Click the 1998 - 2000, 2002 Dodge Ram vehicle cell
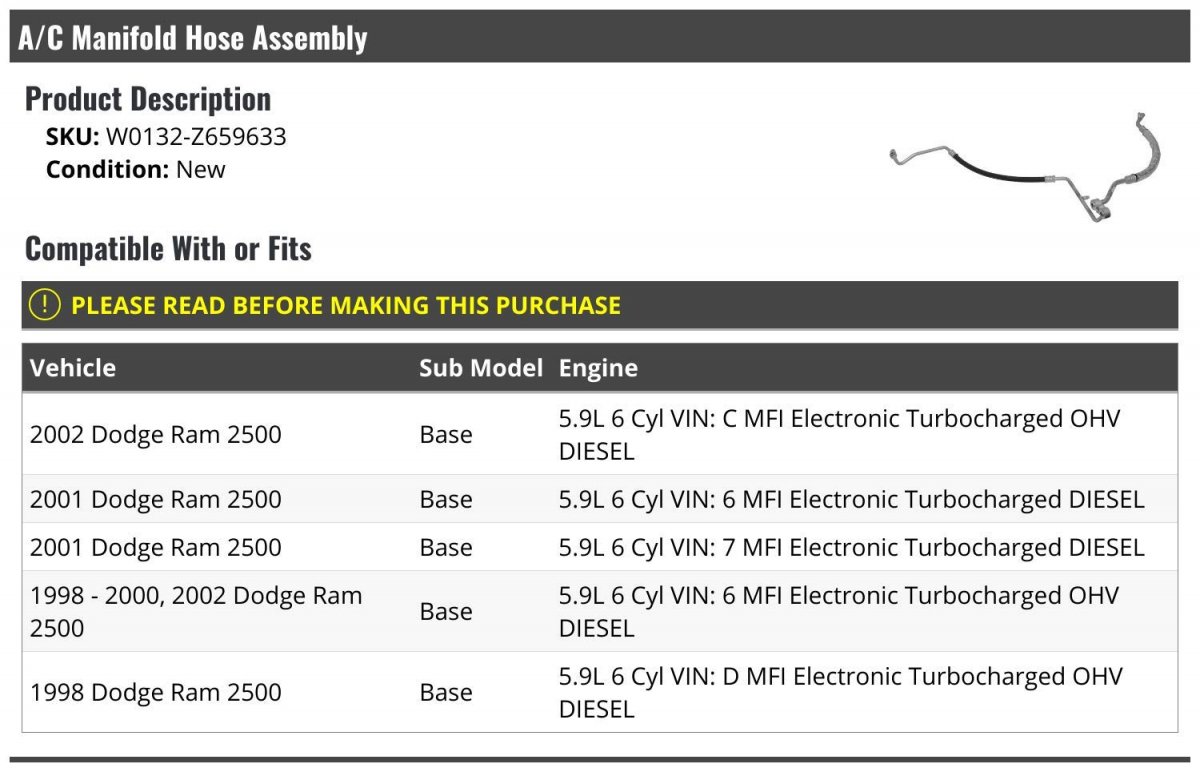The height and width of the screenshot is (772, 1200). [196, 611]
